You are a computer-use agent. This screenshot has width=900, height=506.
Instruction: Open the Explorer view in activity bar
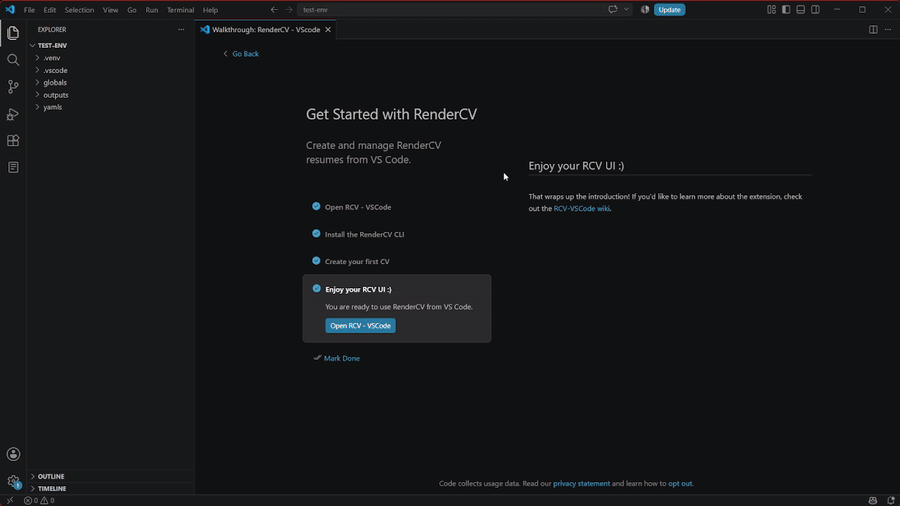click(x=13, y=33)
